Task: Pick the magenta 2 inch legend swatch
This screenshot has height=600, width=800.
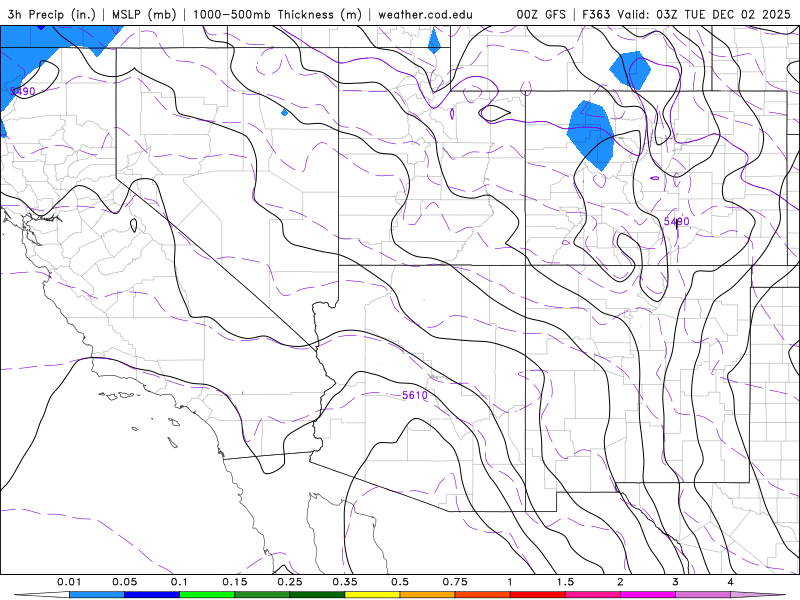Action: click(x=648, y=595)
